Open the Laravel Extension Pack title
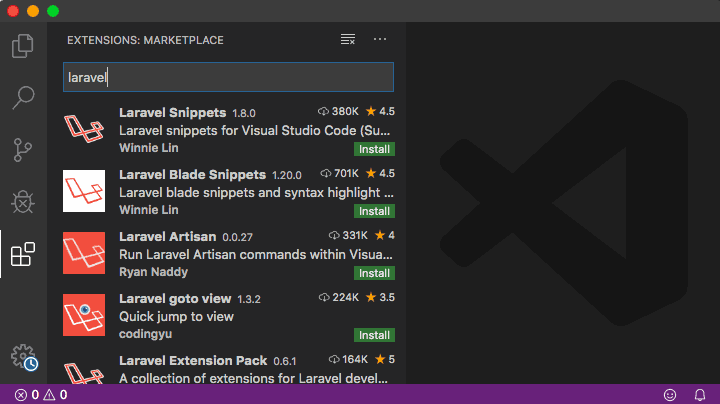The width and height of the screenshot is (720, 404). point(193,360)
